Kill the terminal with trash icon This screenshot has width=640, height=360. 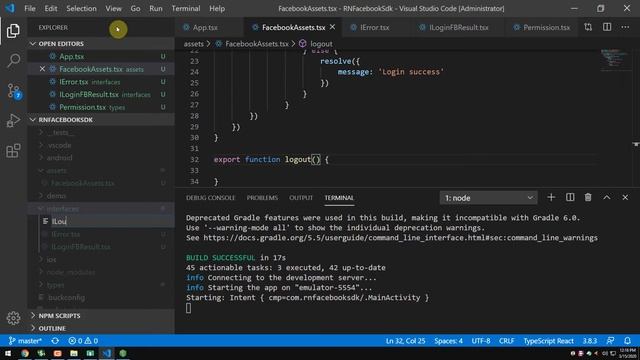tap(588, 198)
